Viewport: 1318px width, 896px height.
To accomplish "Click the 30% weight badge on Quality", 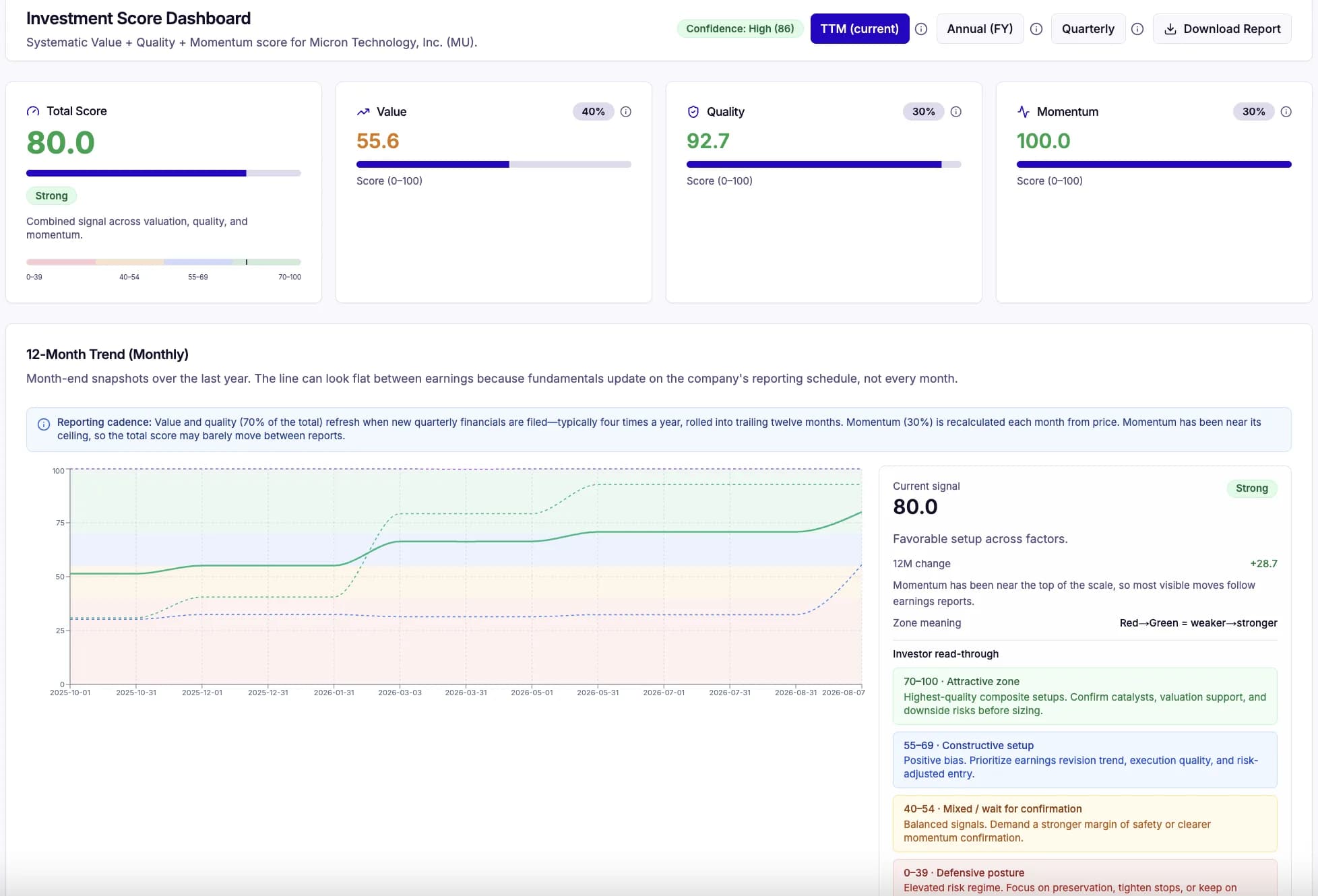I will [923, 112].
